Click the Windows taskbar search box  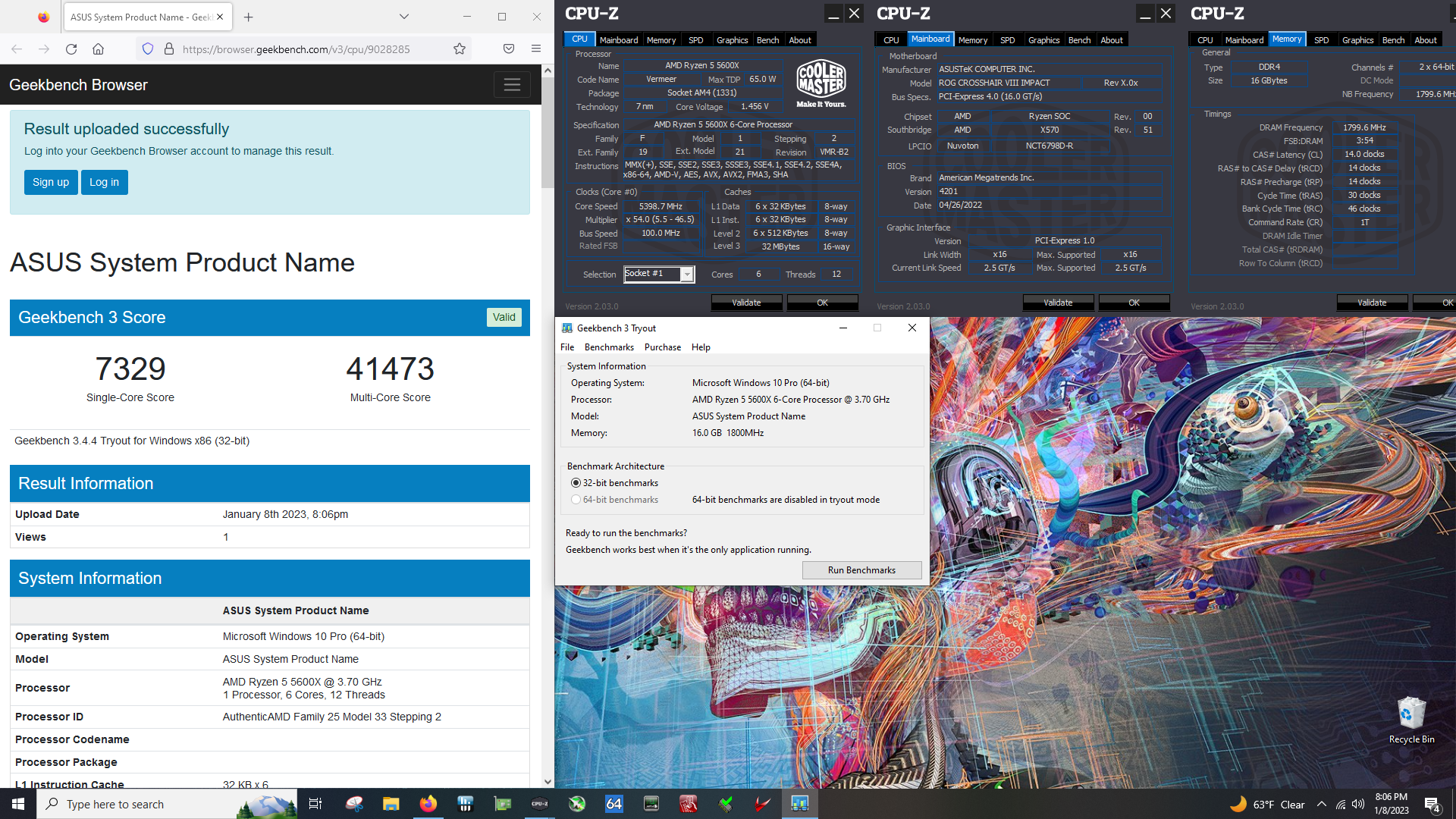(x=167, y=804)
